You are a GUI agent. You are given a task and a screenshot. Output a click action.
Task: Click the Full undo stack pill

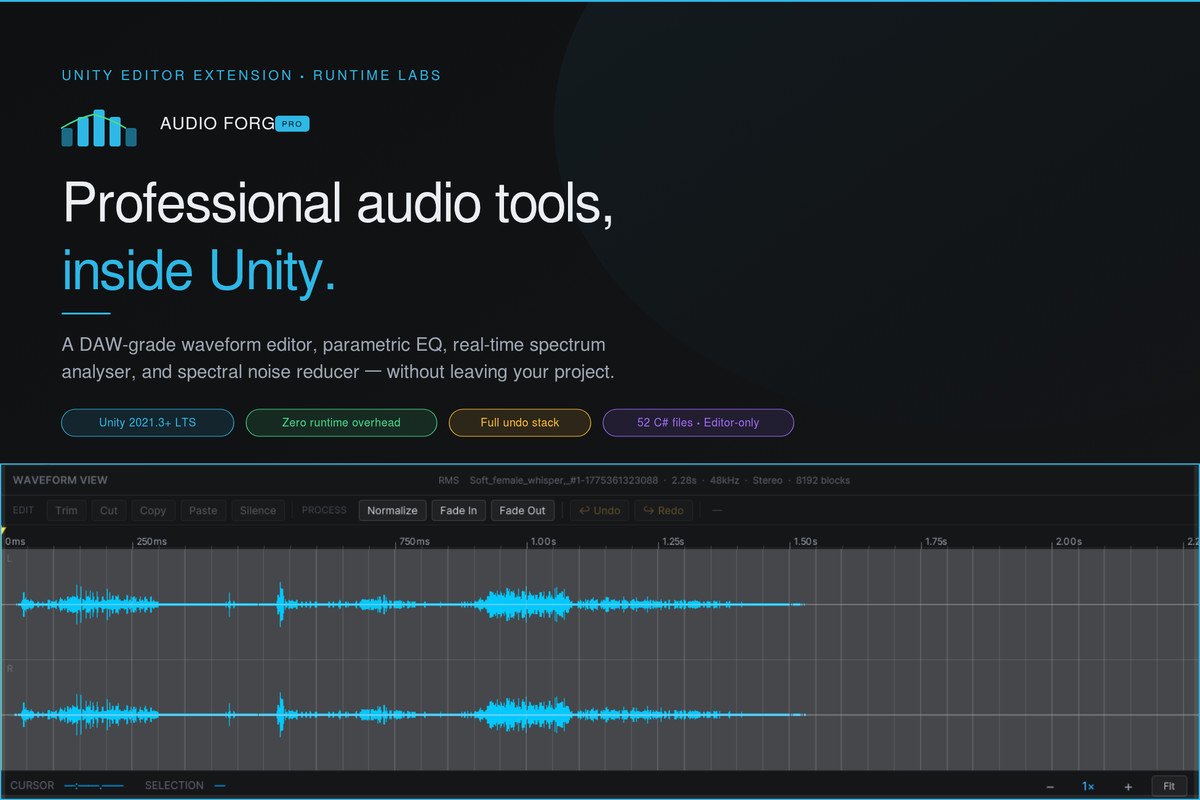point(520,422)
